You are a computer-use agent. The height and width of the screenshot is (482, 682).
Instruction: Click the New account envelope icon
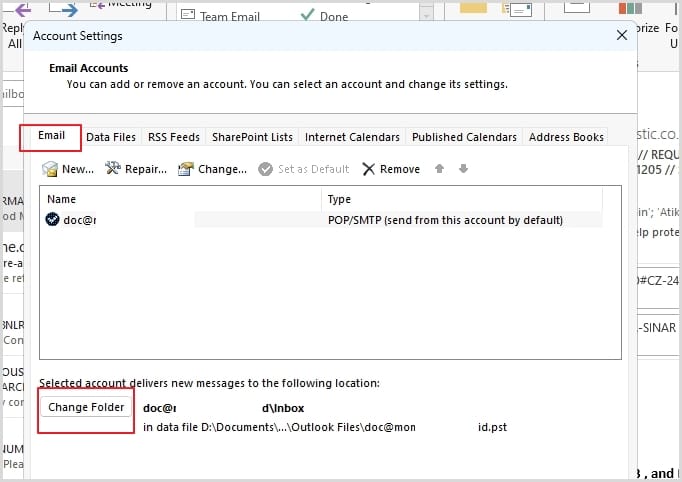50,169
